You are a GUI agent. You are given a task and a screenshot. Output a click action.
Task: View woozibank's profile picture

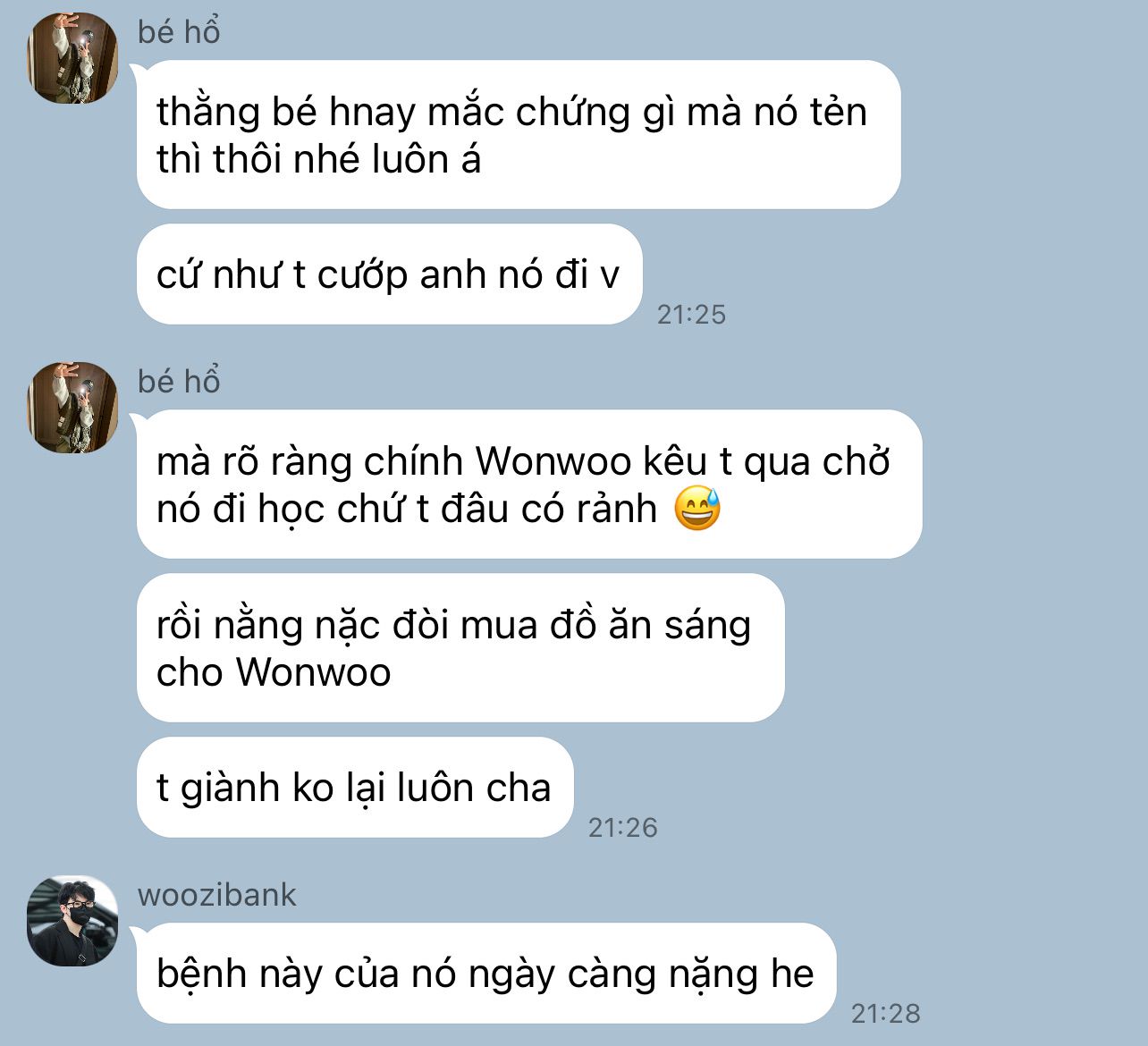tap(72, 921)
